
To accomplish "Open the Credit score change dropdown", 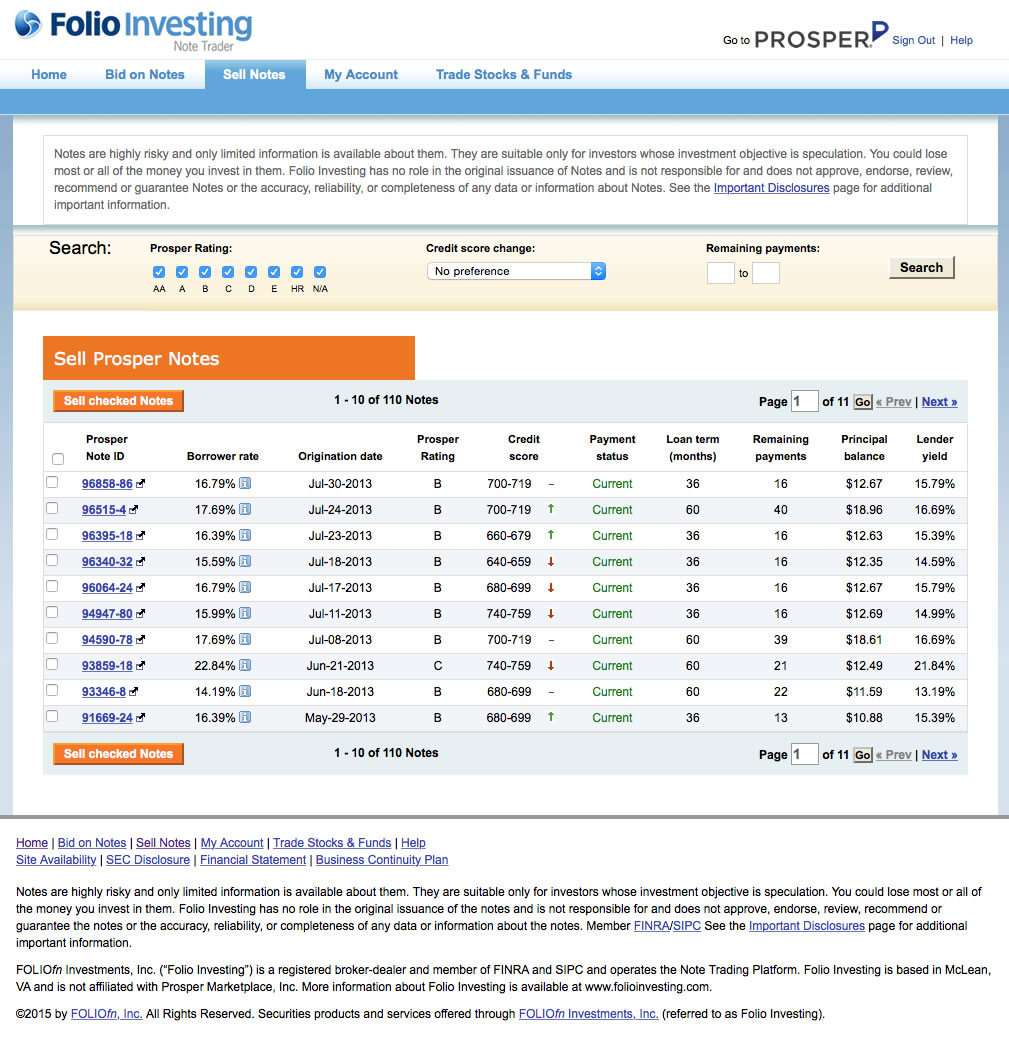I will tap(516, 271).
